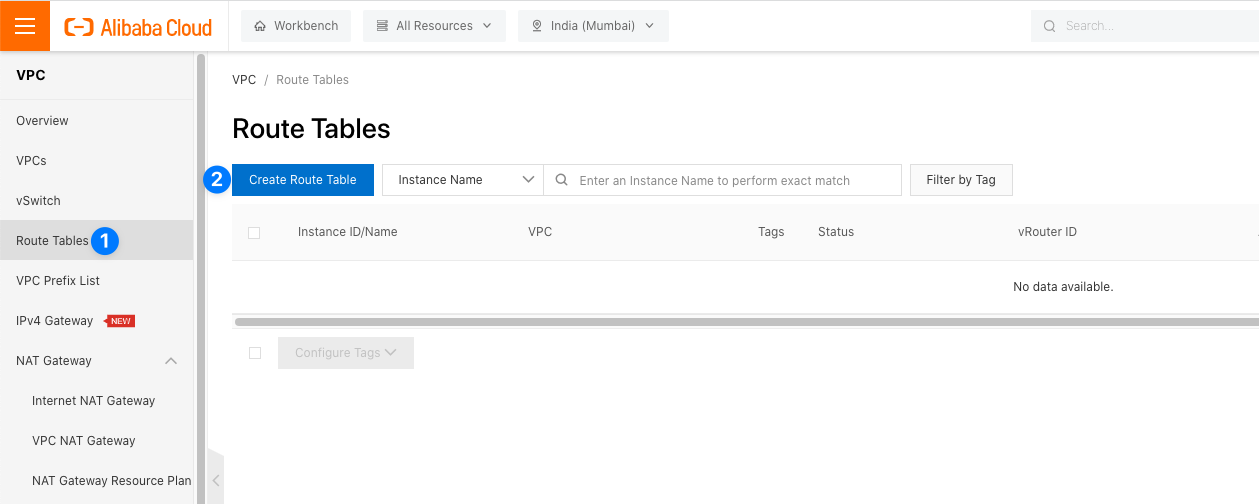Open VPC Prefix List in sidebar

coord(58,281)
